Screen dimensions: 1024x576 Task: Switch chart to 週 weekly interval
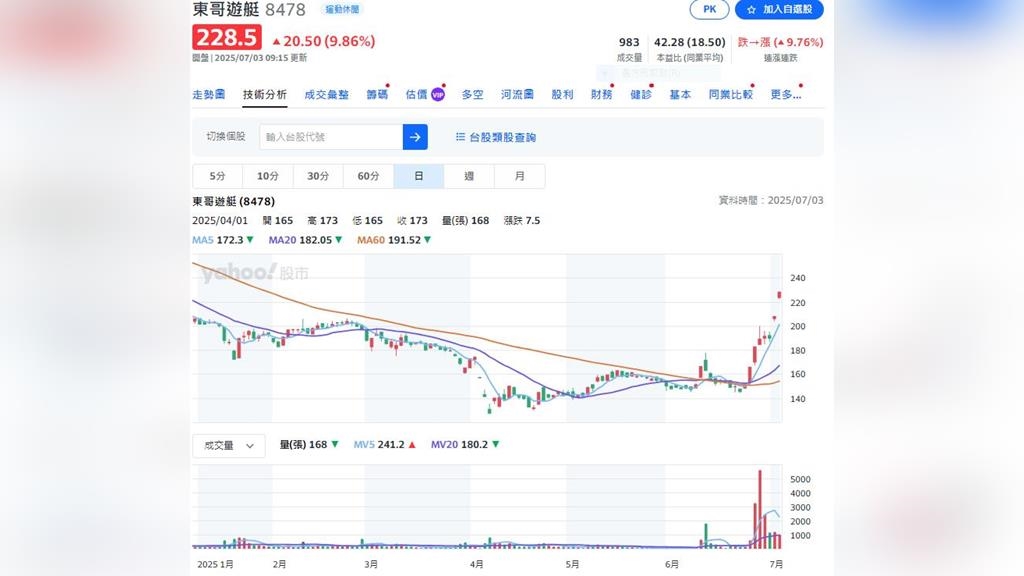pos(469,176)
